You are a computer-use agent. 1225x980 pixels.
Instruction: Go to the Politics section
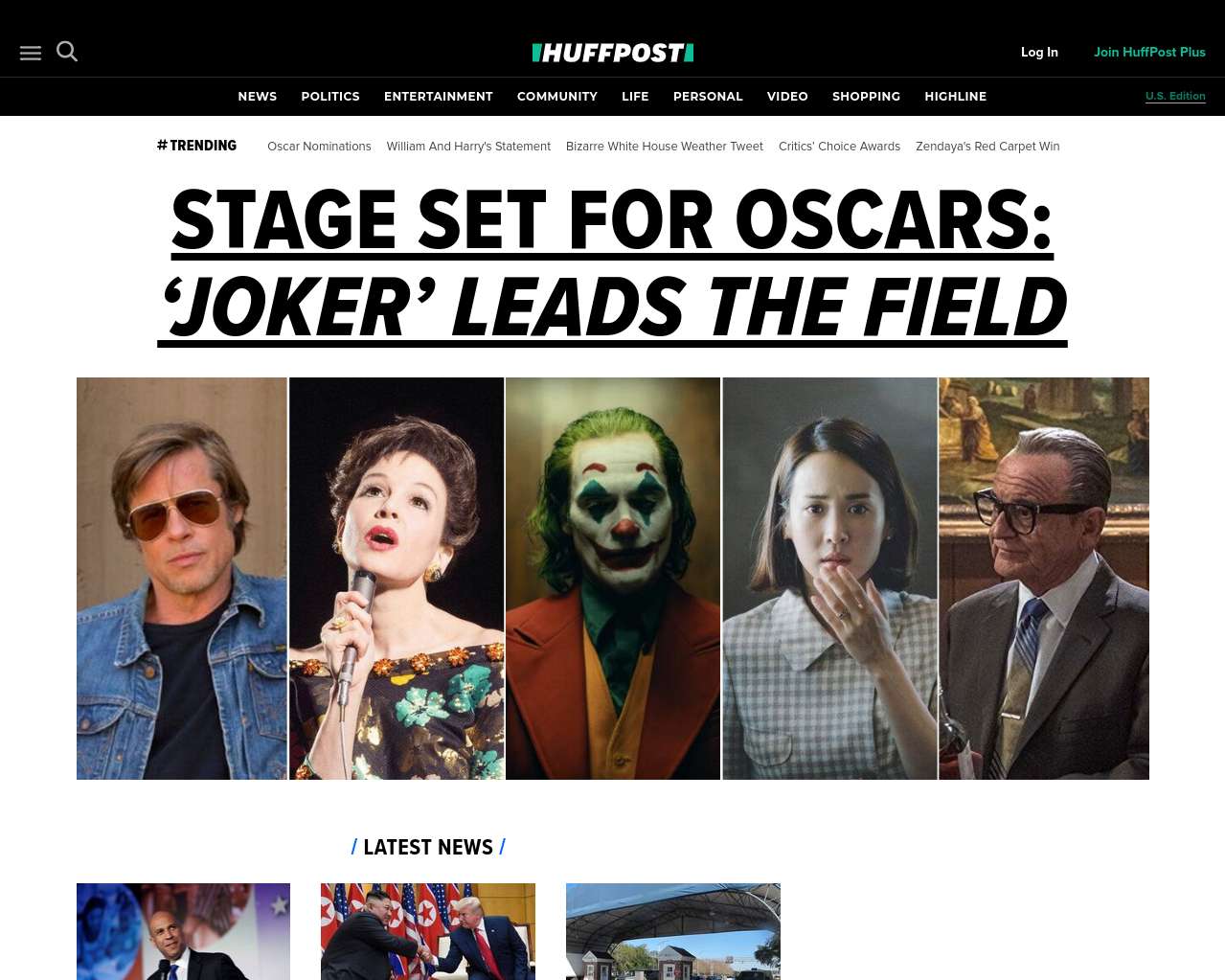click(x=330, y=97)
